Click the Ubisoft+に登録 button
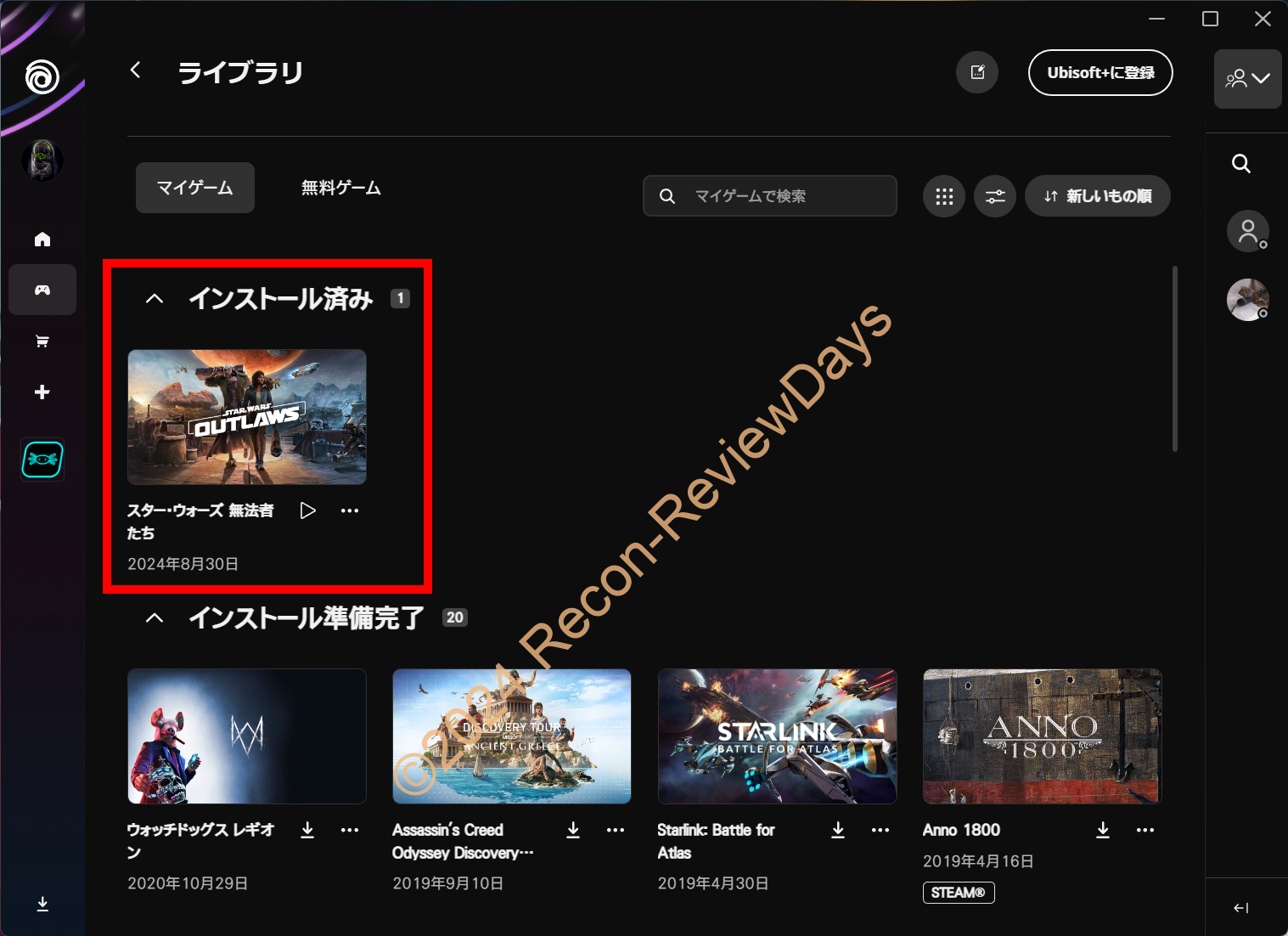 [1100, 73]
